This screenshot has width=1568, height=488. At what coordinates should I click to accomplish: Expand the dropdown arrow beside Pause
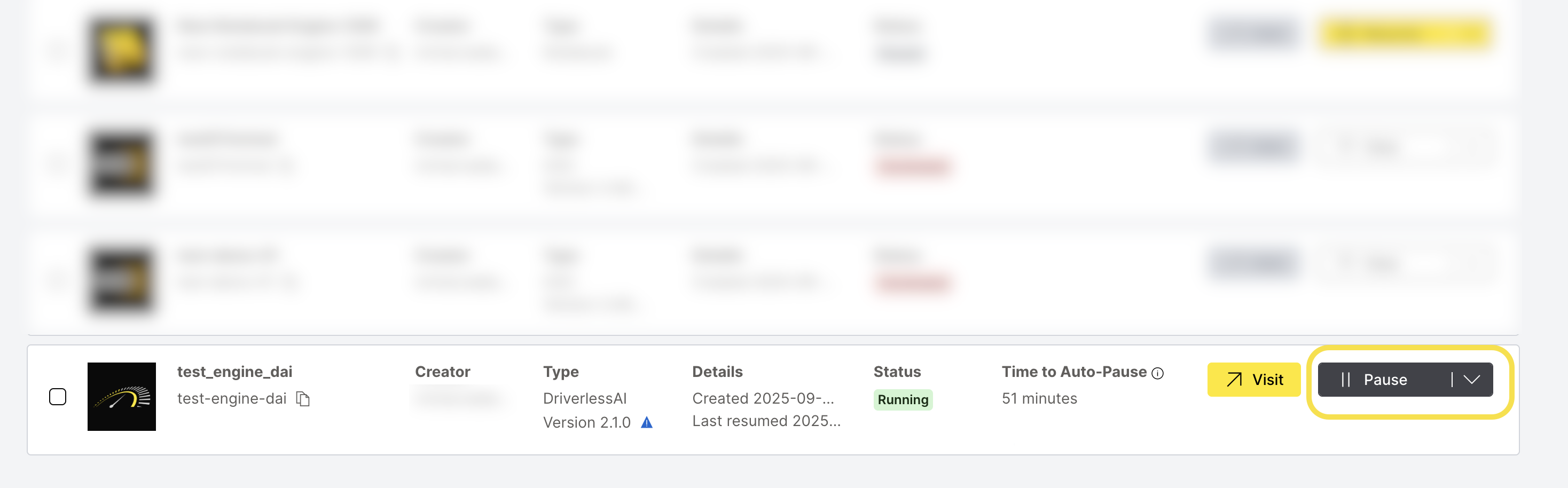click(x=1472, y=380)
